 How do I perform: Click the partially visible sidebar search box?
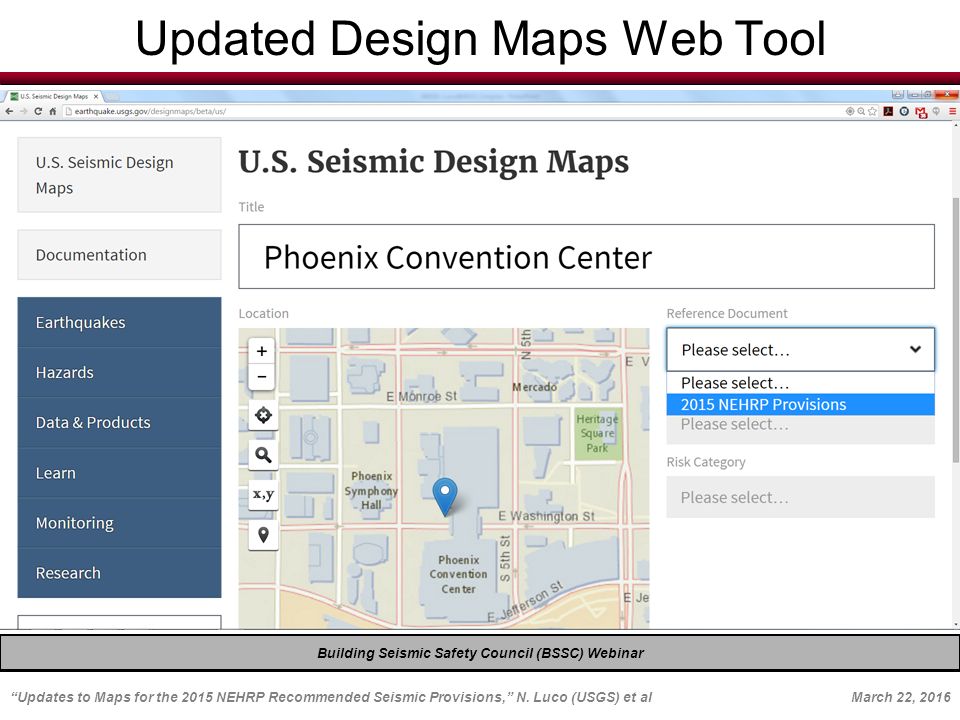click(x=119, y=622)
